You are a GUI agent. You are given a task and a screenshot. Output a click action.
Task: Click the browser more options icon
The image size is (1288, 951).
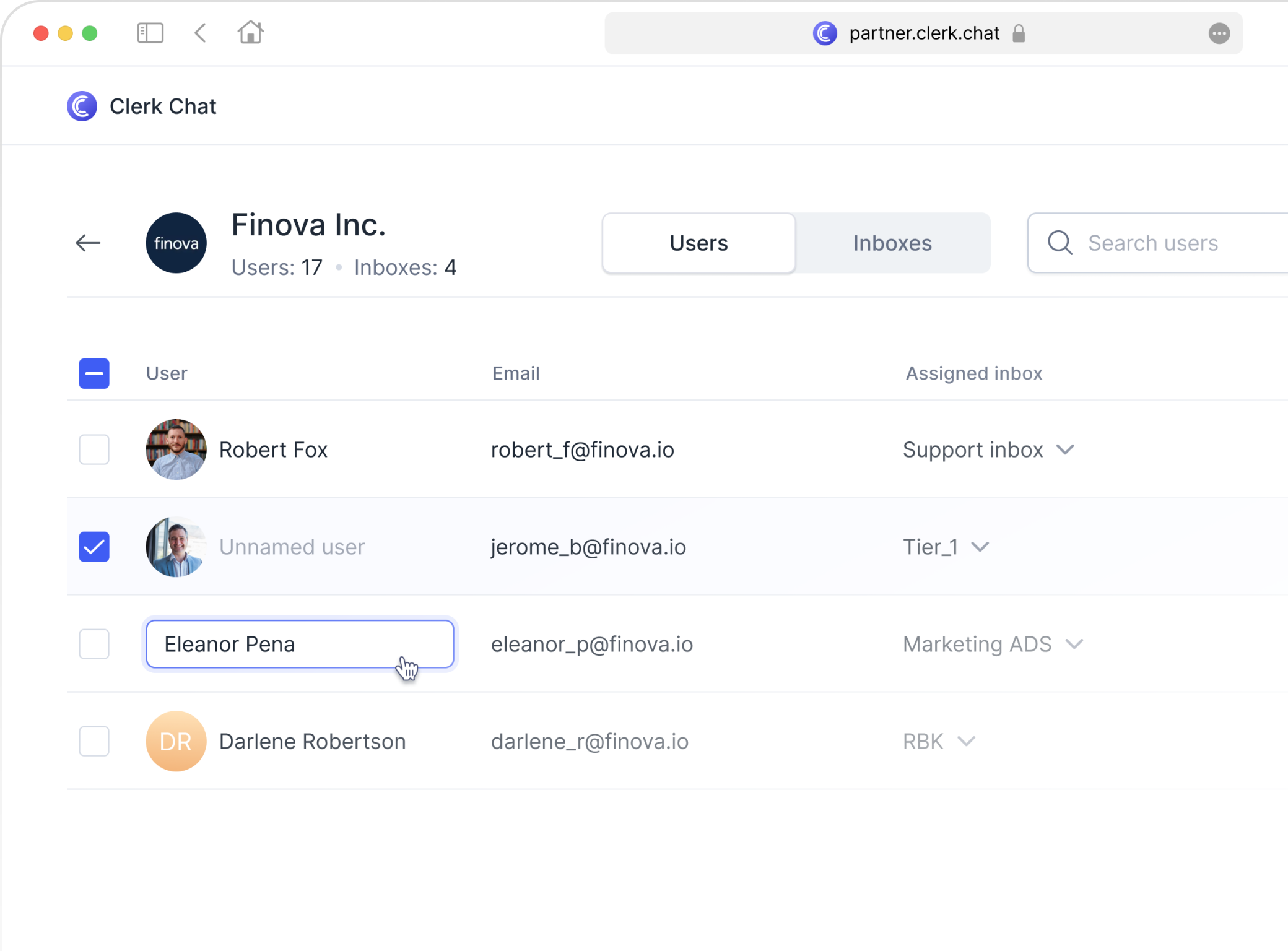point(1220,33)
